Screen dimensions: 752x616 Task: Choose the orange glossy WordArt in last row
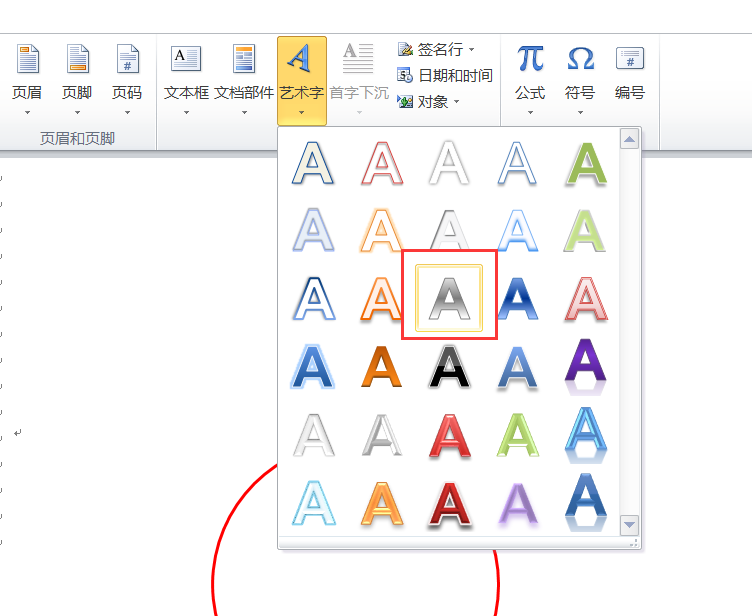(x=382, y=503)
